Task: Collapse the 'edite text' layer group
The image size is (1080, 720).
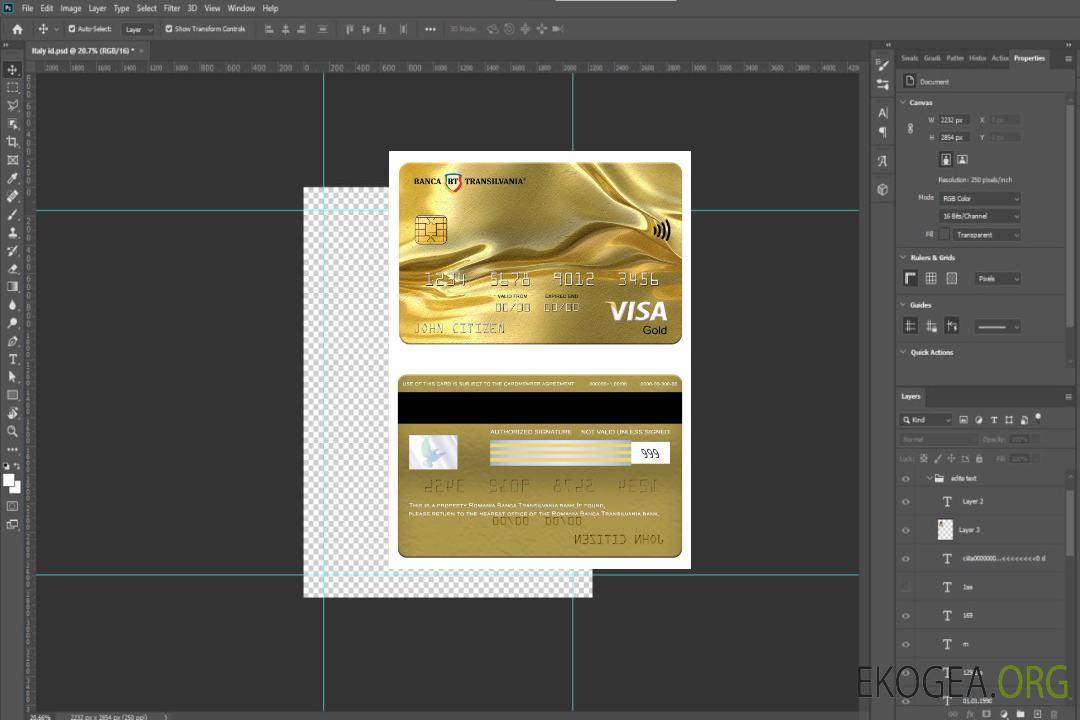Action: click(x=929, y=478)
